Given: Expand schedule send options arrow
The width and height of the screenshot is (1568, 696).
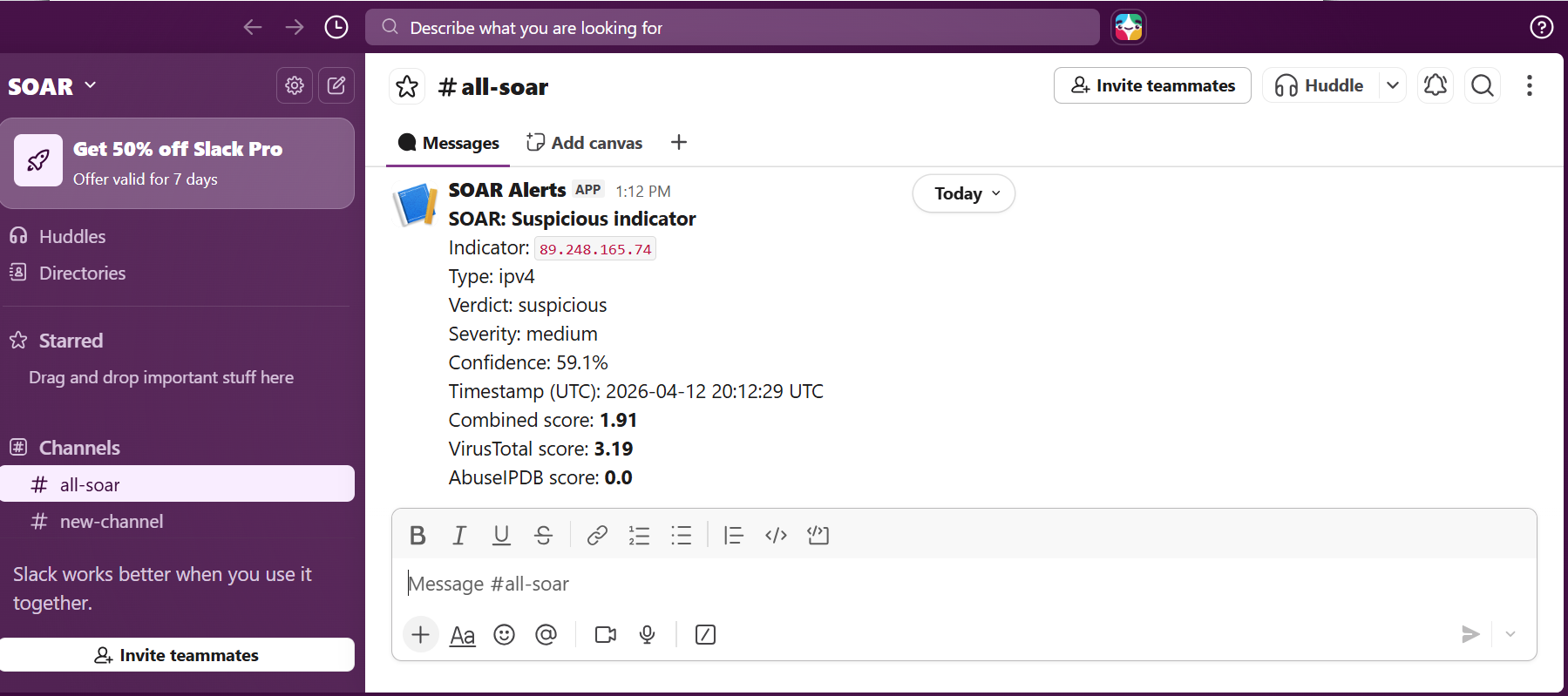Looking at the screenshot, I should coord(1510,634).
